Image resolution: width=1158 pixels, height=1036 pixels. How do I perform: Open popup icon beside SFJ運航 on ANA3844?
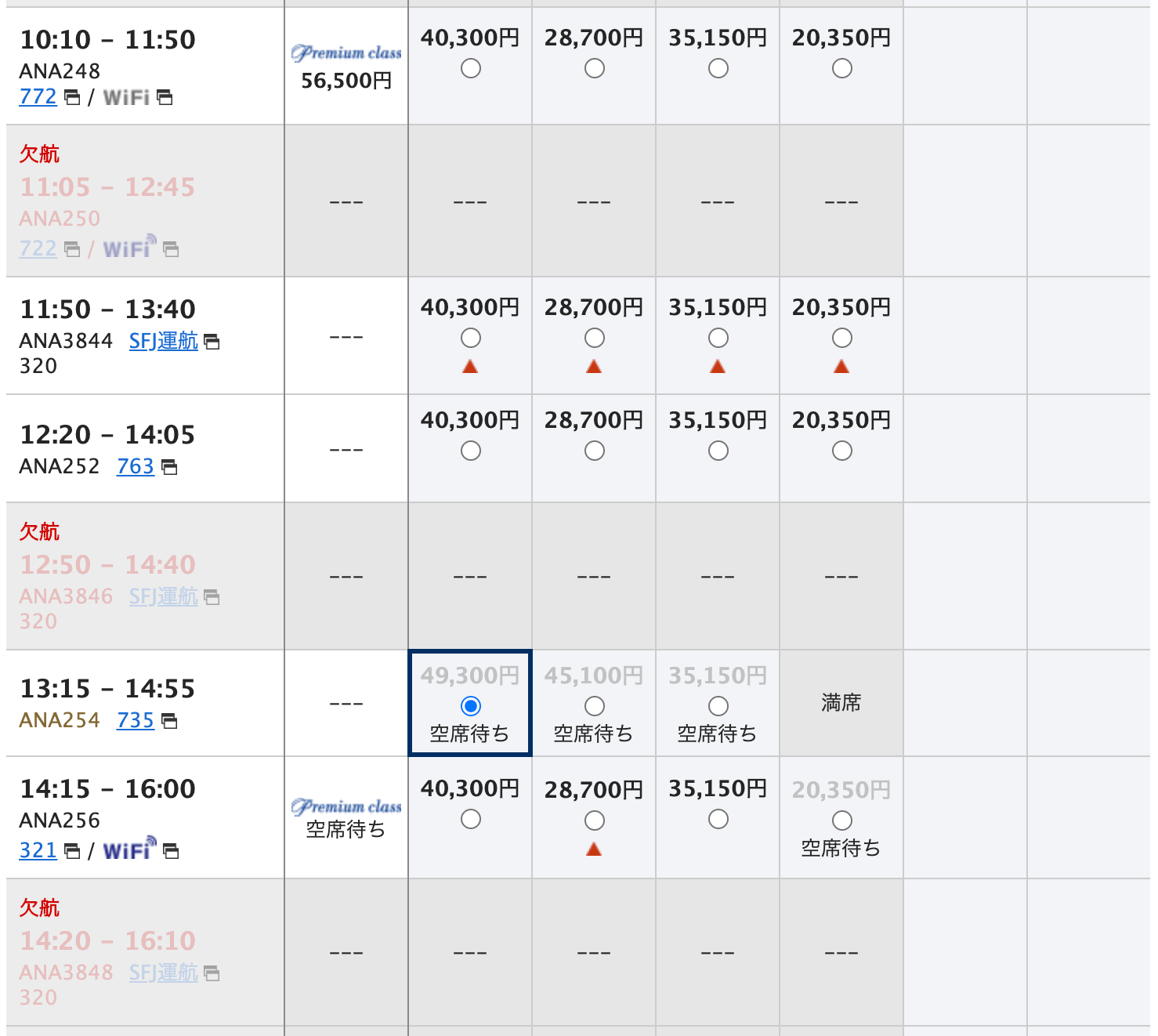coord(212,342)
